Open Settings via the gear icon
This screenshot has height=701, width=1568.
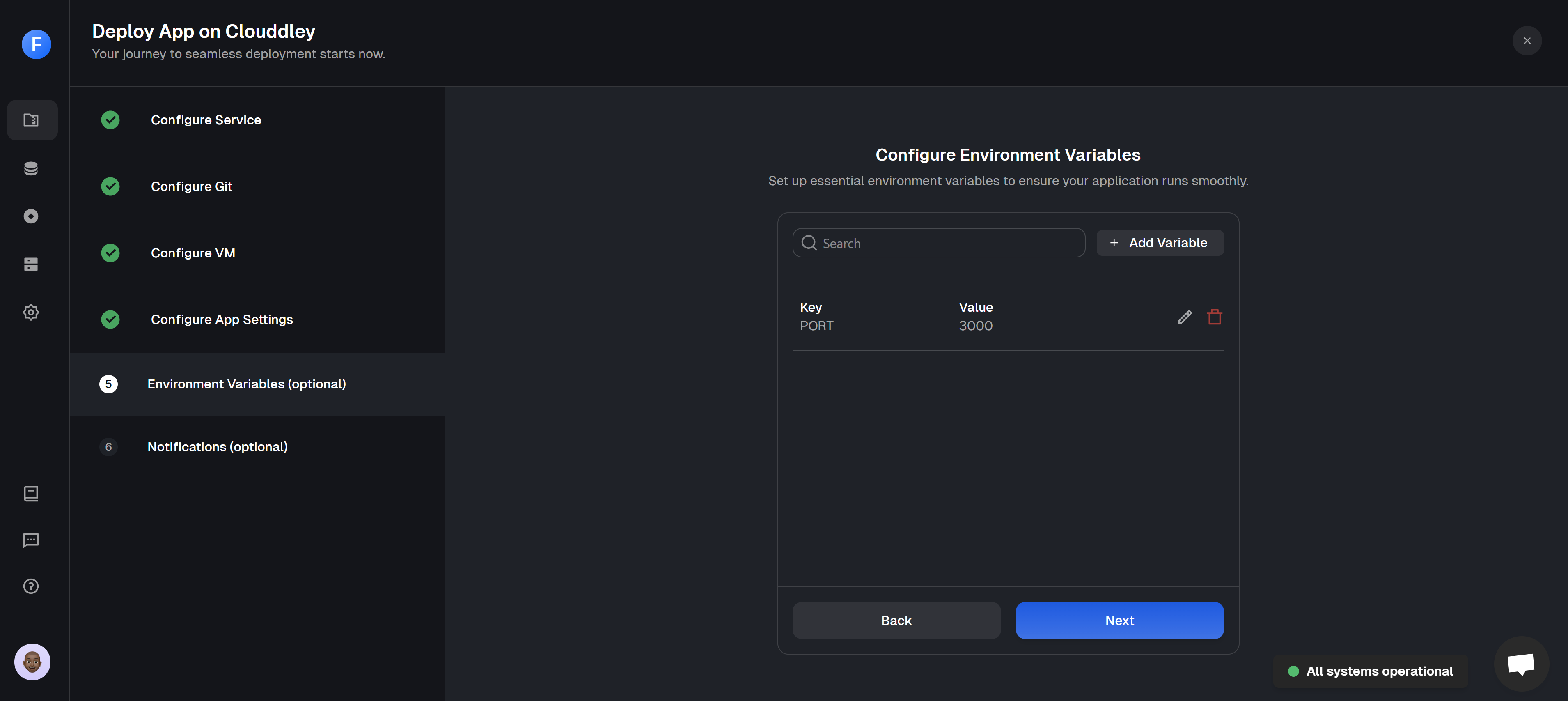pos(31,312)
